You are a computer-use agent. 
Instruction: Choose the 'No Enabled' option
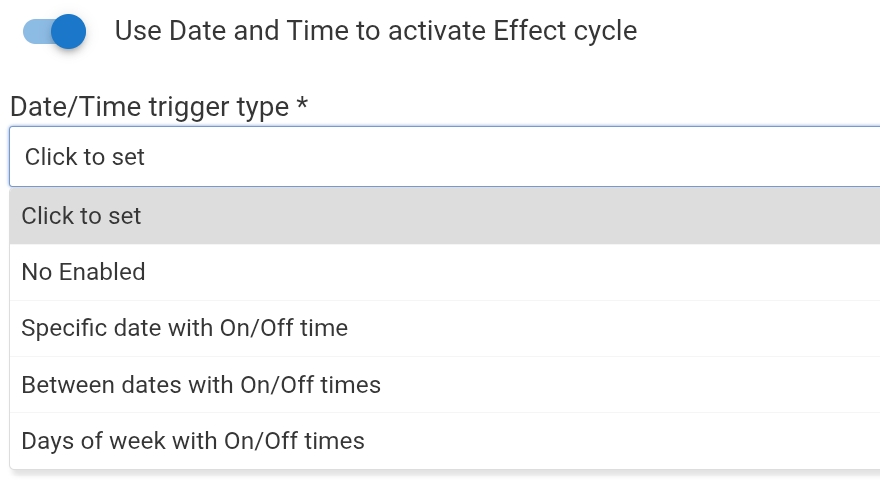click(x=83, y=272)
